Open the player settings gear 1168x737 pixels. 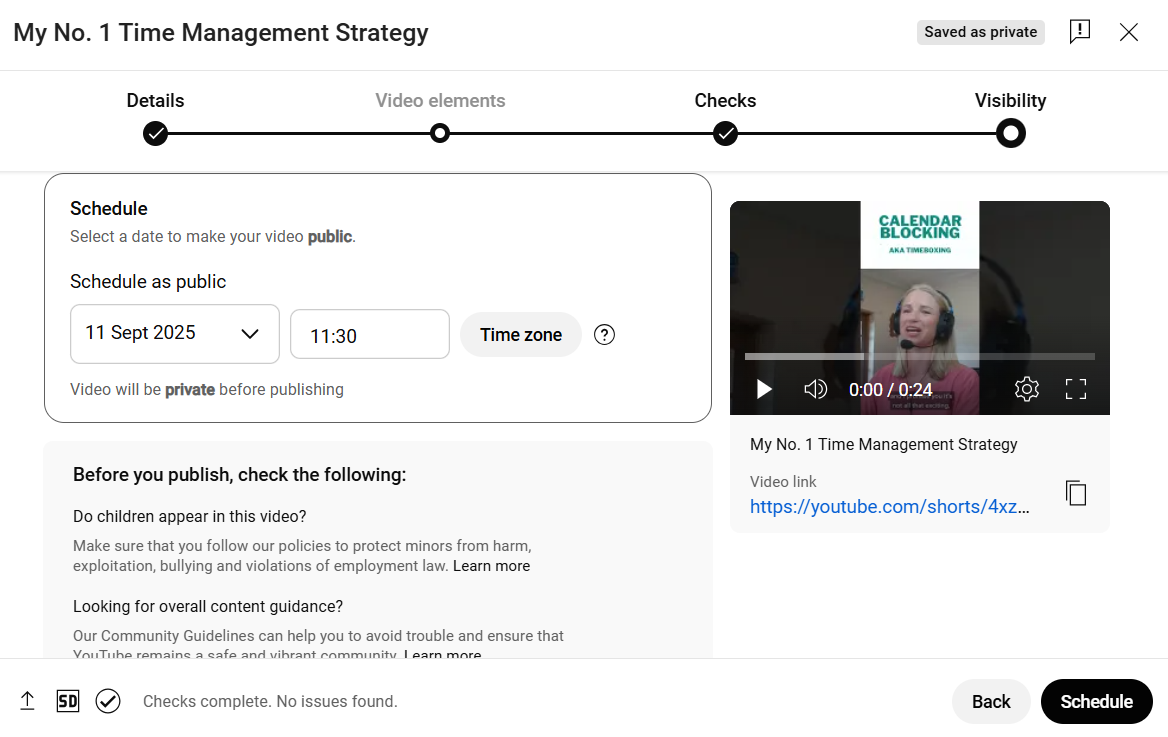click(x=1026, y=389)
